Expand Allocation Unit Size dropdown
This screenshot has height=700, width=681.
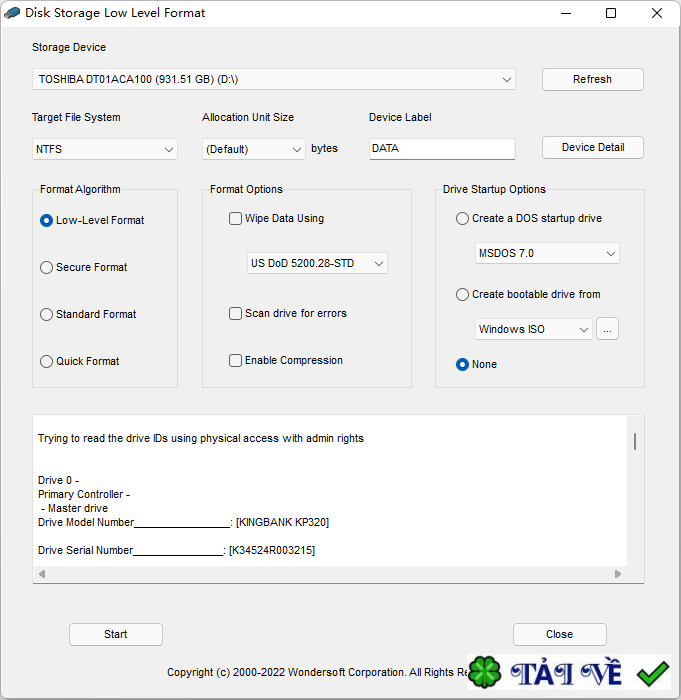click(254, 149)
